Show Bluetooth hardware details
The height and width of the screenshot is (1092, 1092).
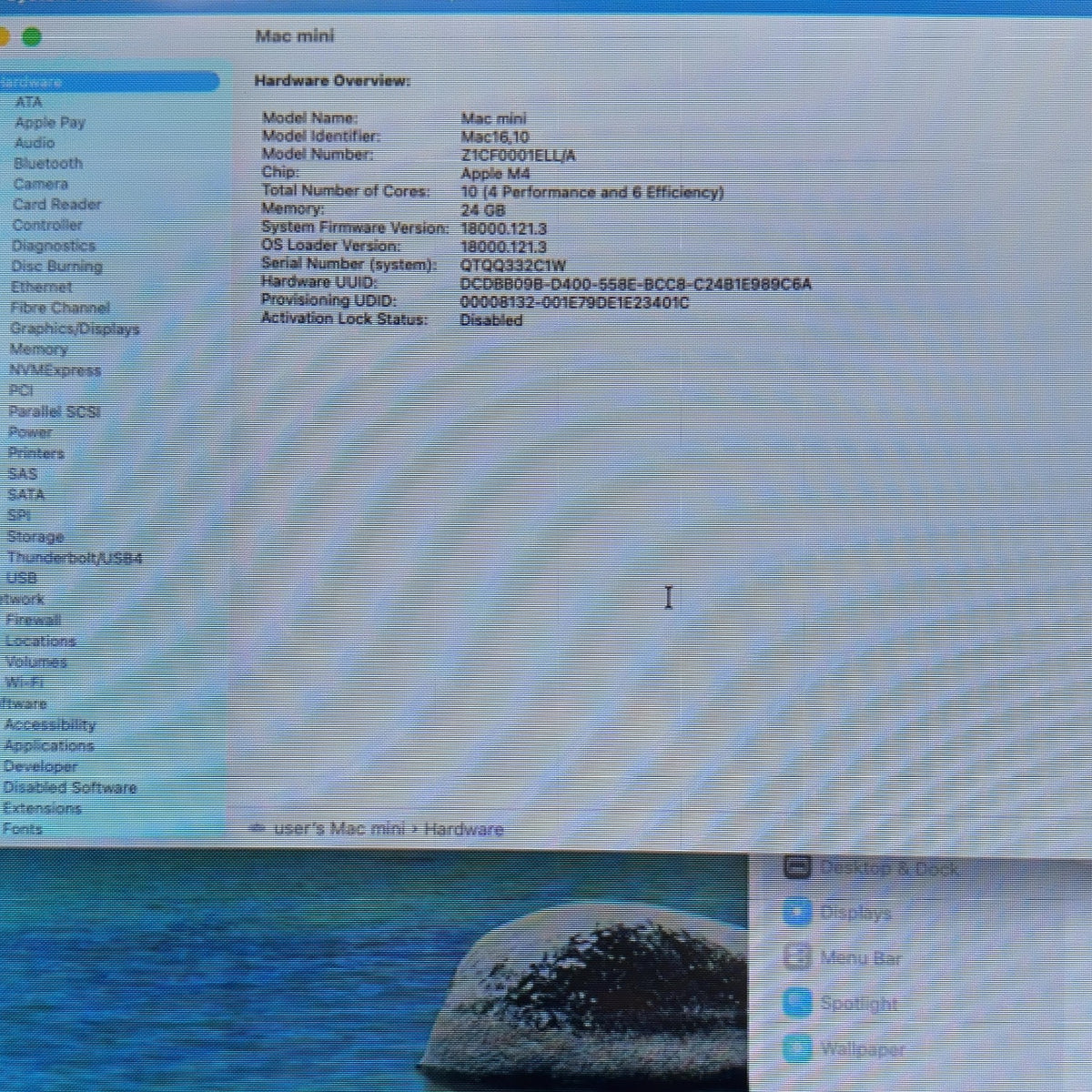48,164
